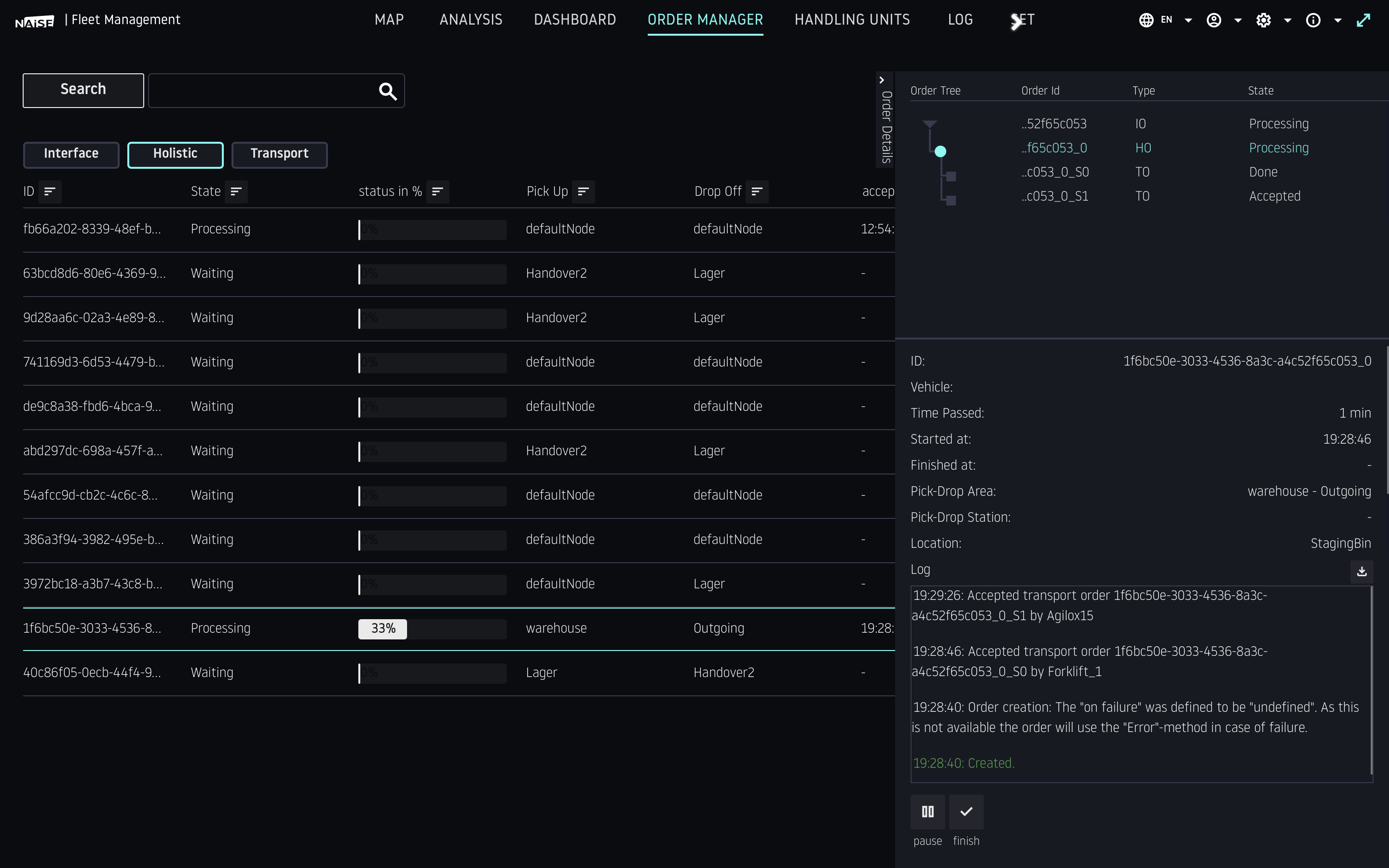Viewport: 1389px width, 868px height.
Task: Disable the Holistic filter
Action: (x=175, y=154)
